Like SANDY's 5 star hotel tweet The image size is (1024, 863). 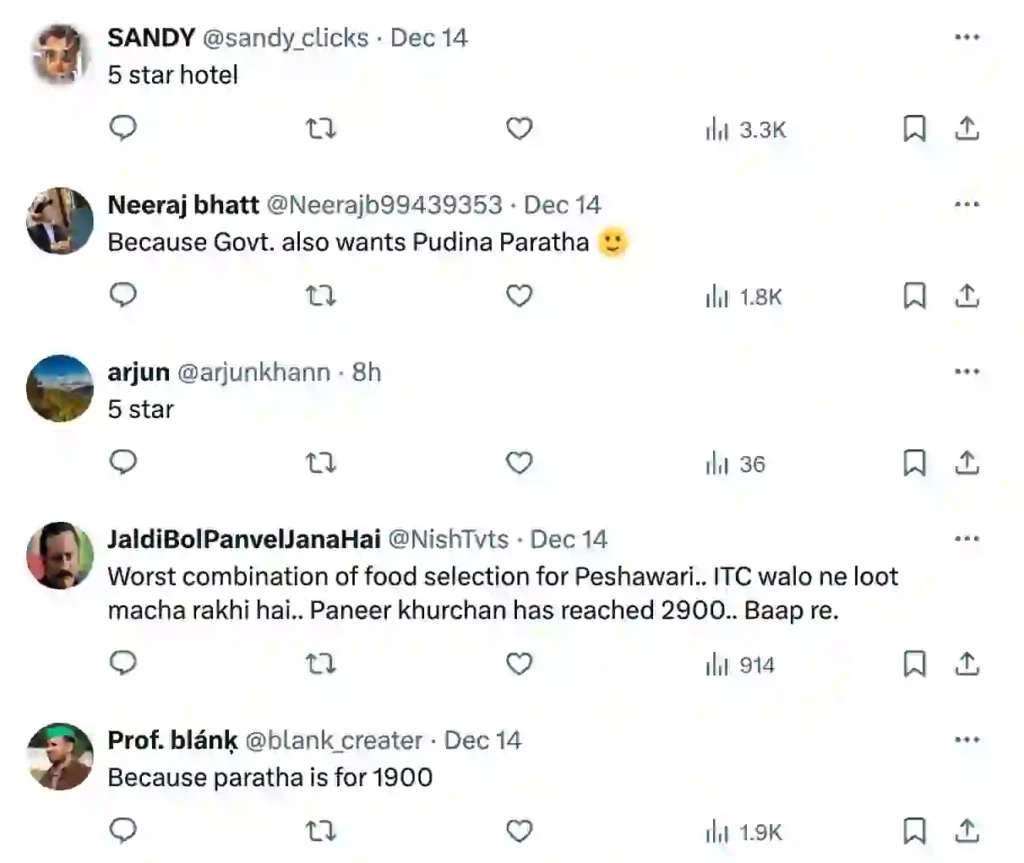[518, 129]
